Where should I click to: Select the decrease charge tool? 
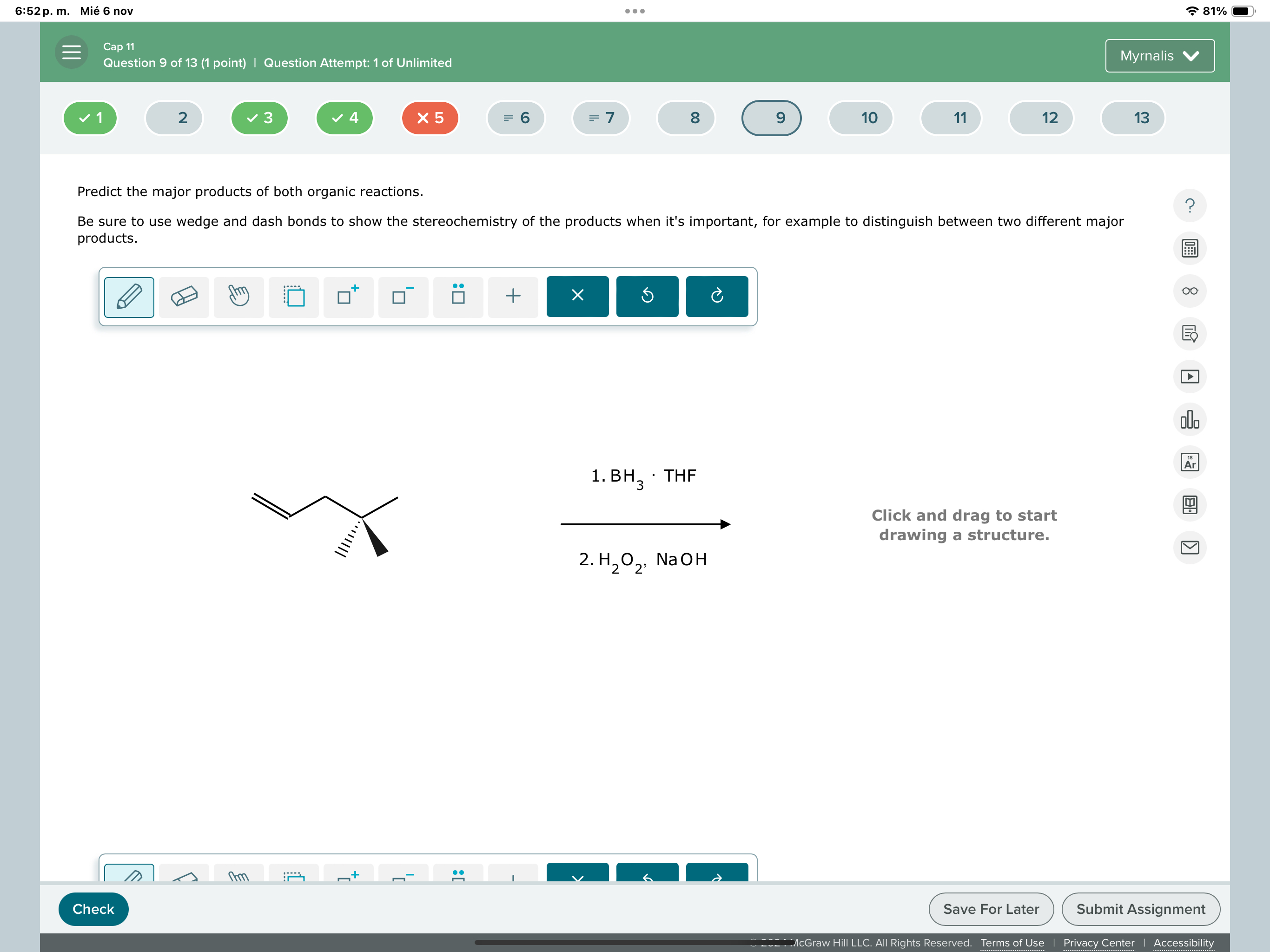(403, 296)
